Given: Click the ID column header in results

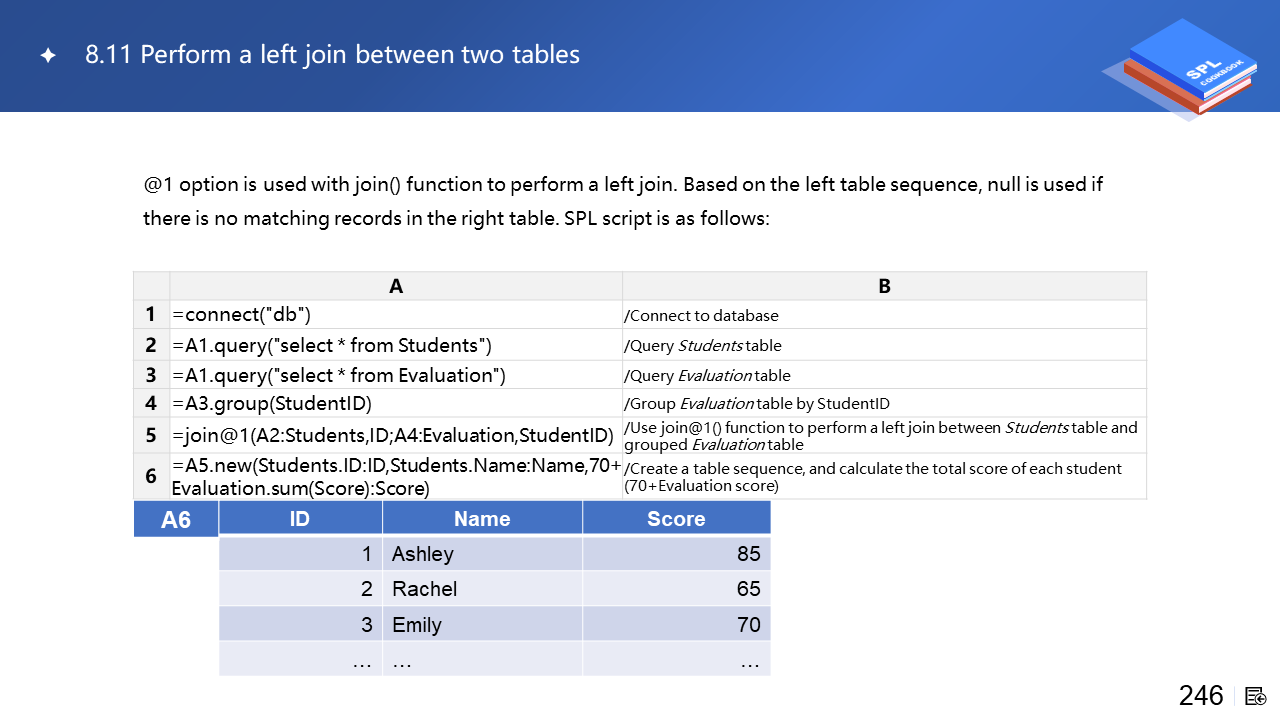Looking at the screenshot, I should click(300, 519).
